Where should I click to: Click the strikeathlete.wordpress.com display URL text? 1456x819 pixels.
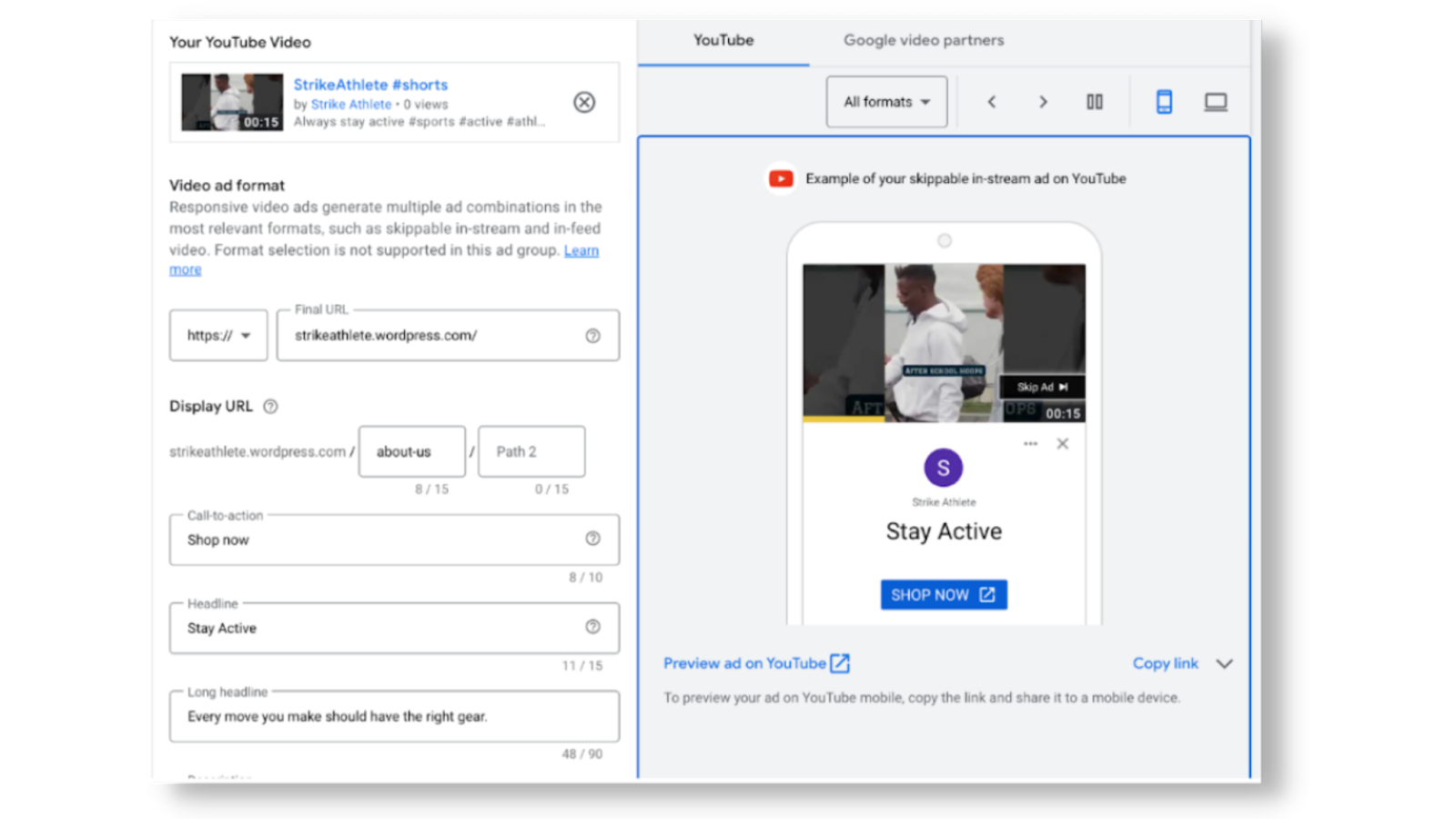click(258, 451)
